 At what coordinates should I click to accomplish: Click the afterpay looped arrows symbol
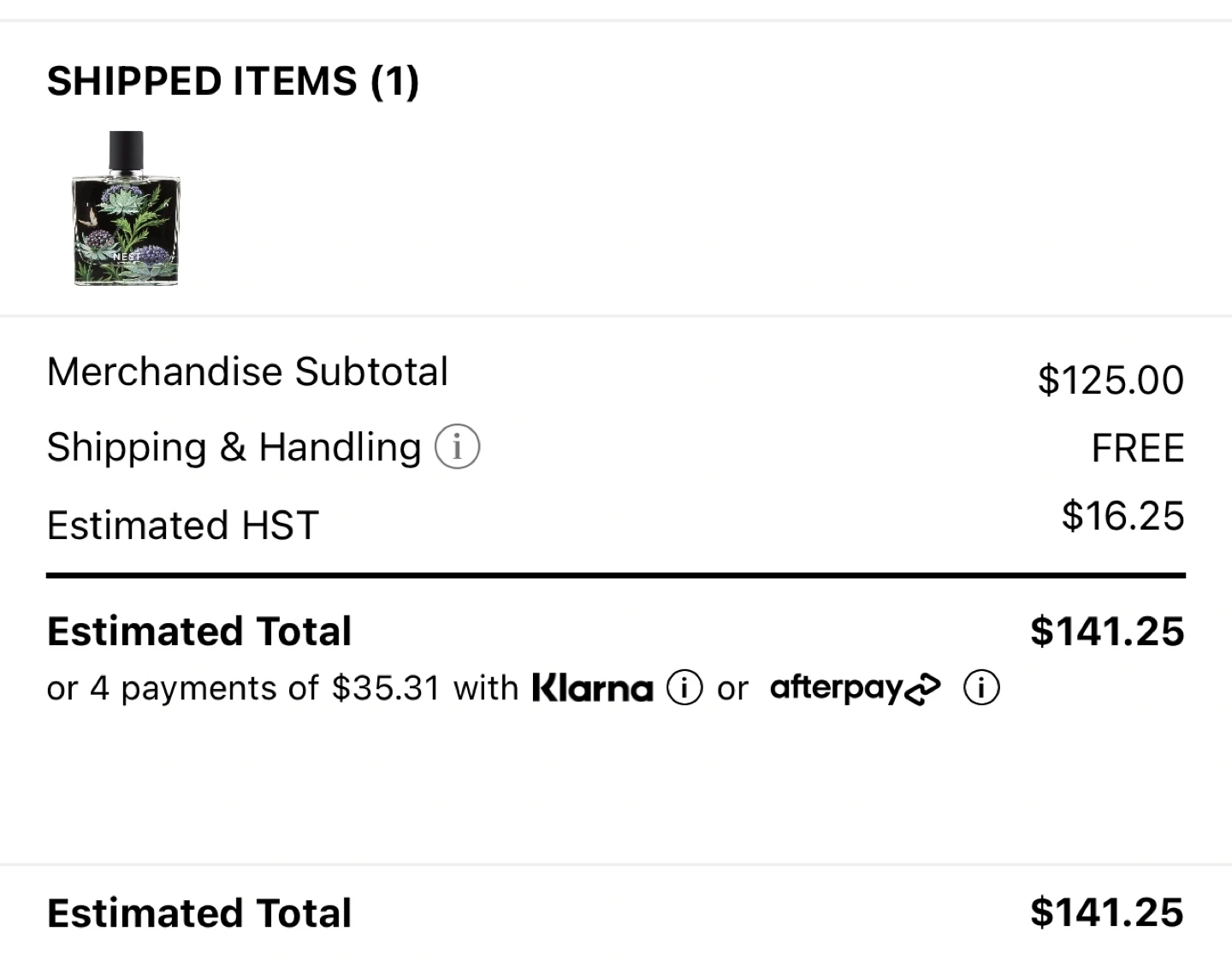coord(922,689)
